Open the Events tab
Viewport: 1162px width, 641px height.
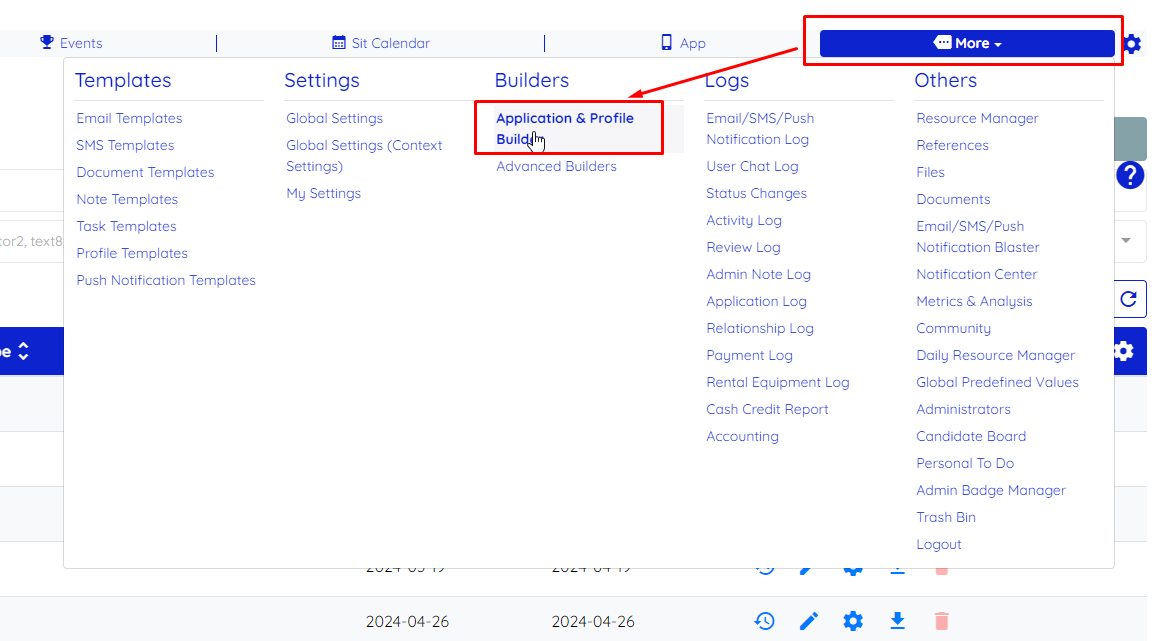coord(71,43)
